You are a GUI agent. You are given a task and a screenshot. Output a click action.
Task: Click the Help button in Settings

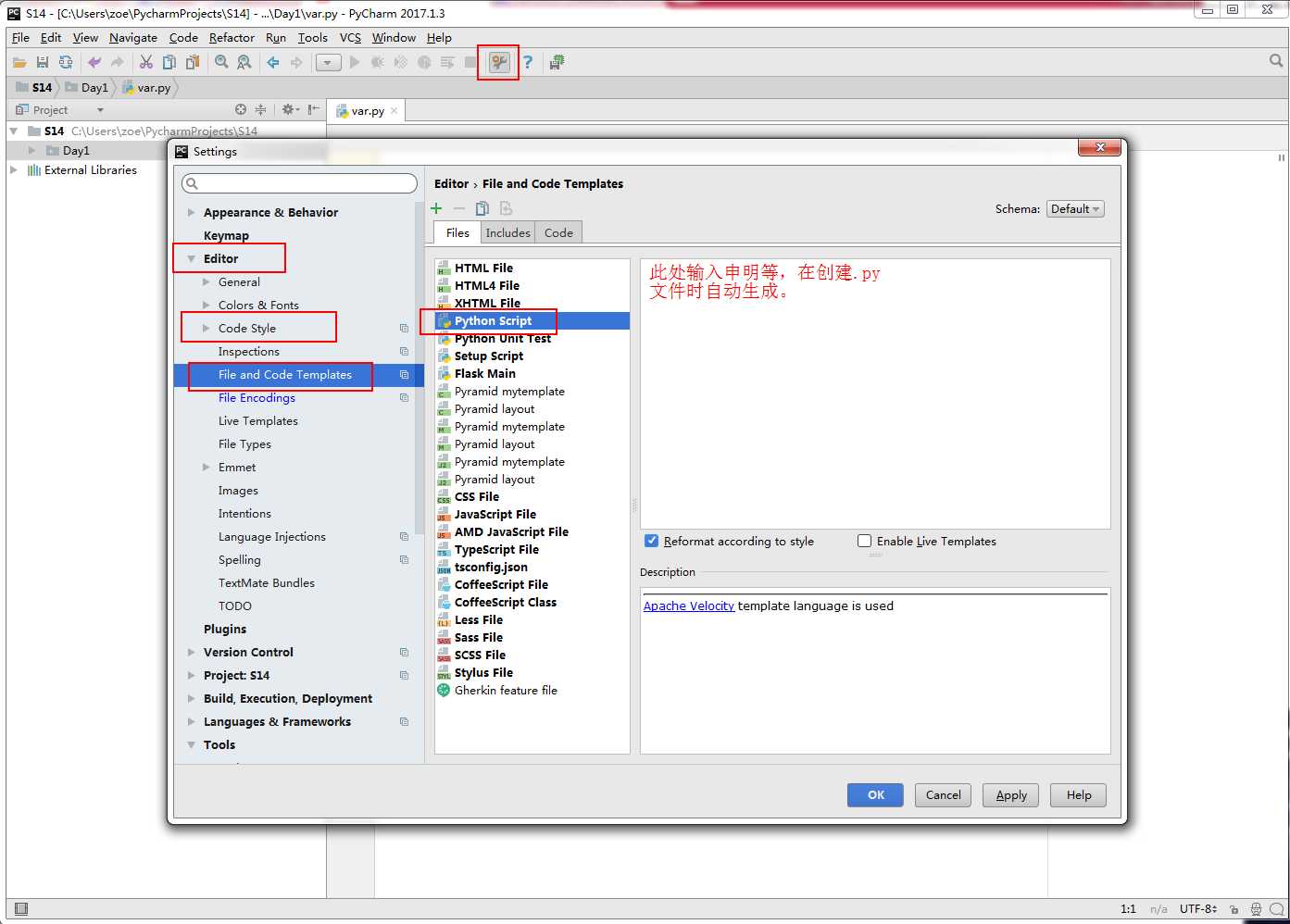pyautogui.click(x=1079, y=794)
